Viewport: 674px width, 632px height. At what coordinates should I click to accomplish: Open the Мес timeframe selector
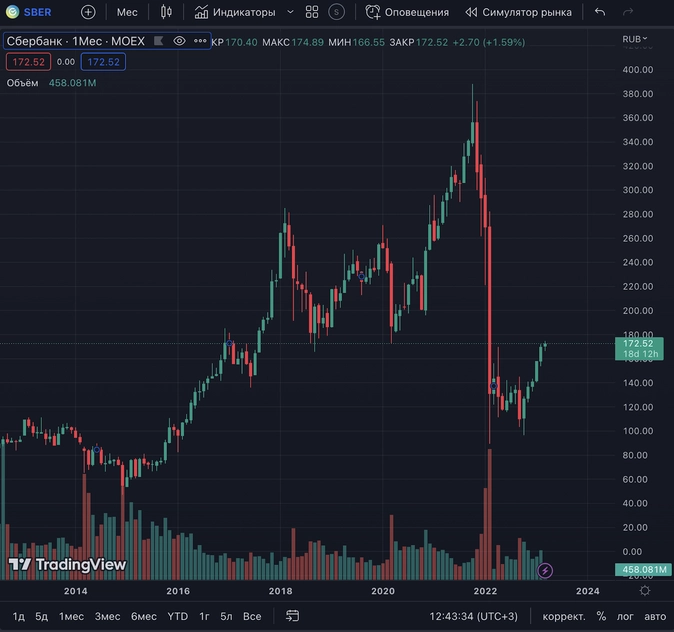(x=127, y=12)
